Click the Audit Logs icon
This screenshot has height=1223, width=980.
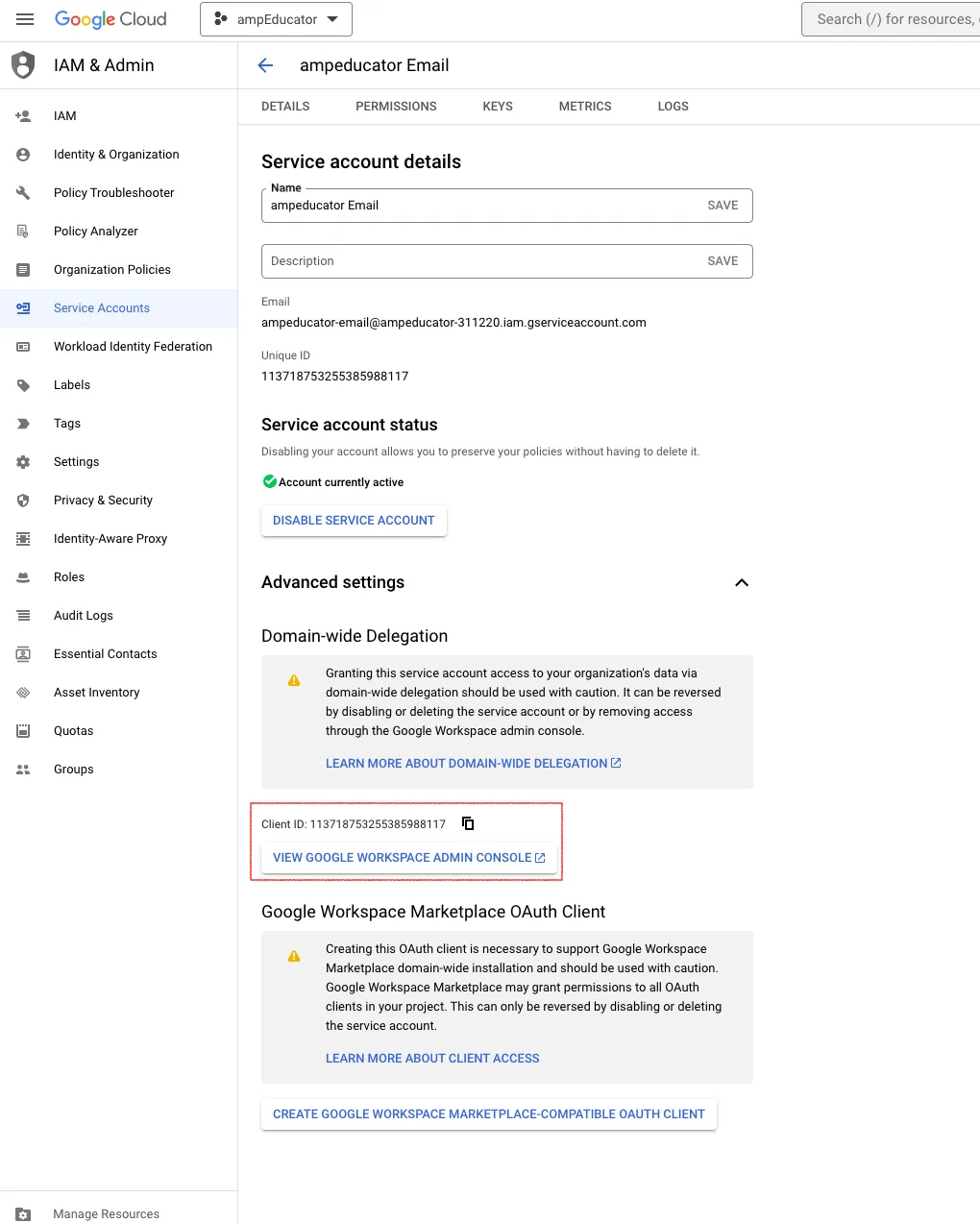(x=23, y=616)
